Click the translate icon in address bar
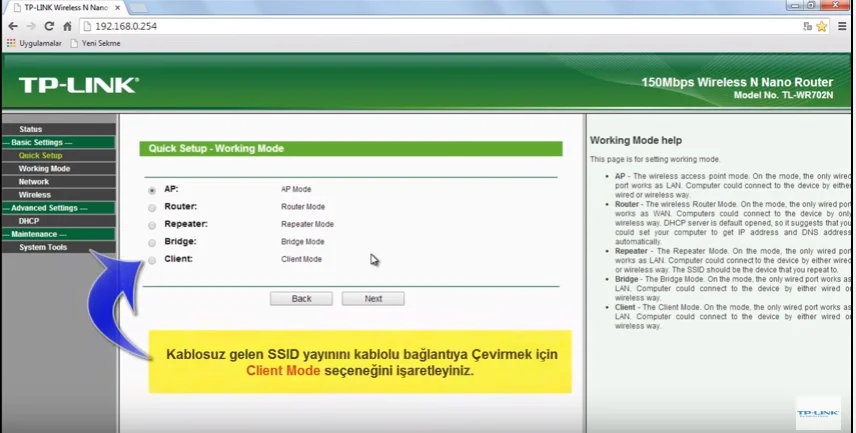Viewport: 856px width, 433px height. coord(806,26)
